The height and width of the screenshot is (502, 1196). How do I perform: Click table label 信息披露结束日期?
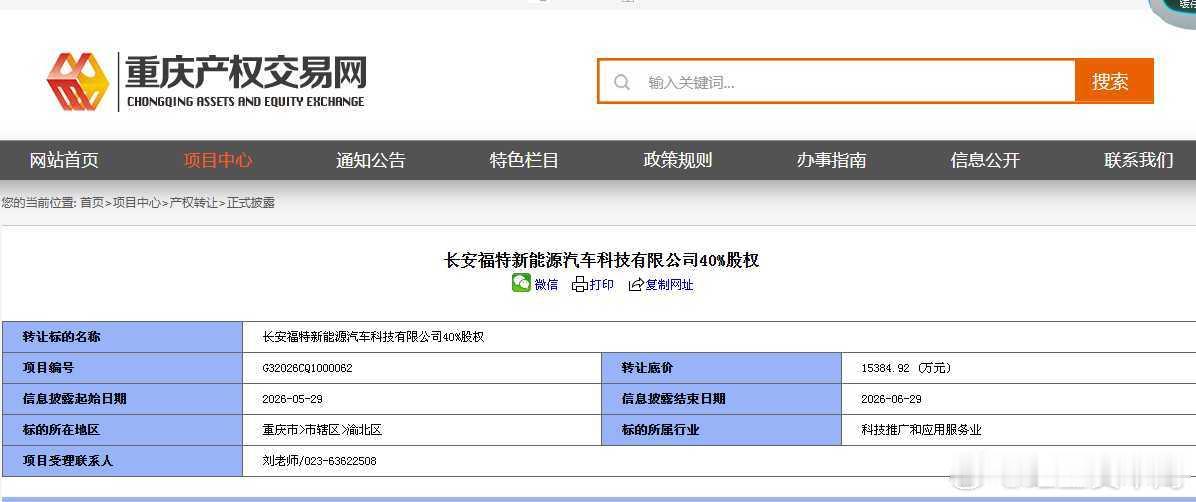coord(674,399)
